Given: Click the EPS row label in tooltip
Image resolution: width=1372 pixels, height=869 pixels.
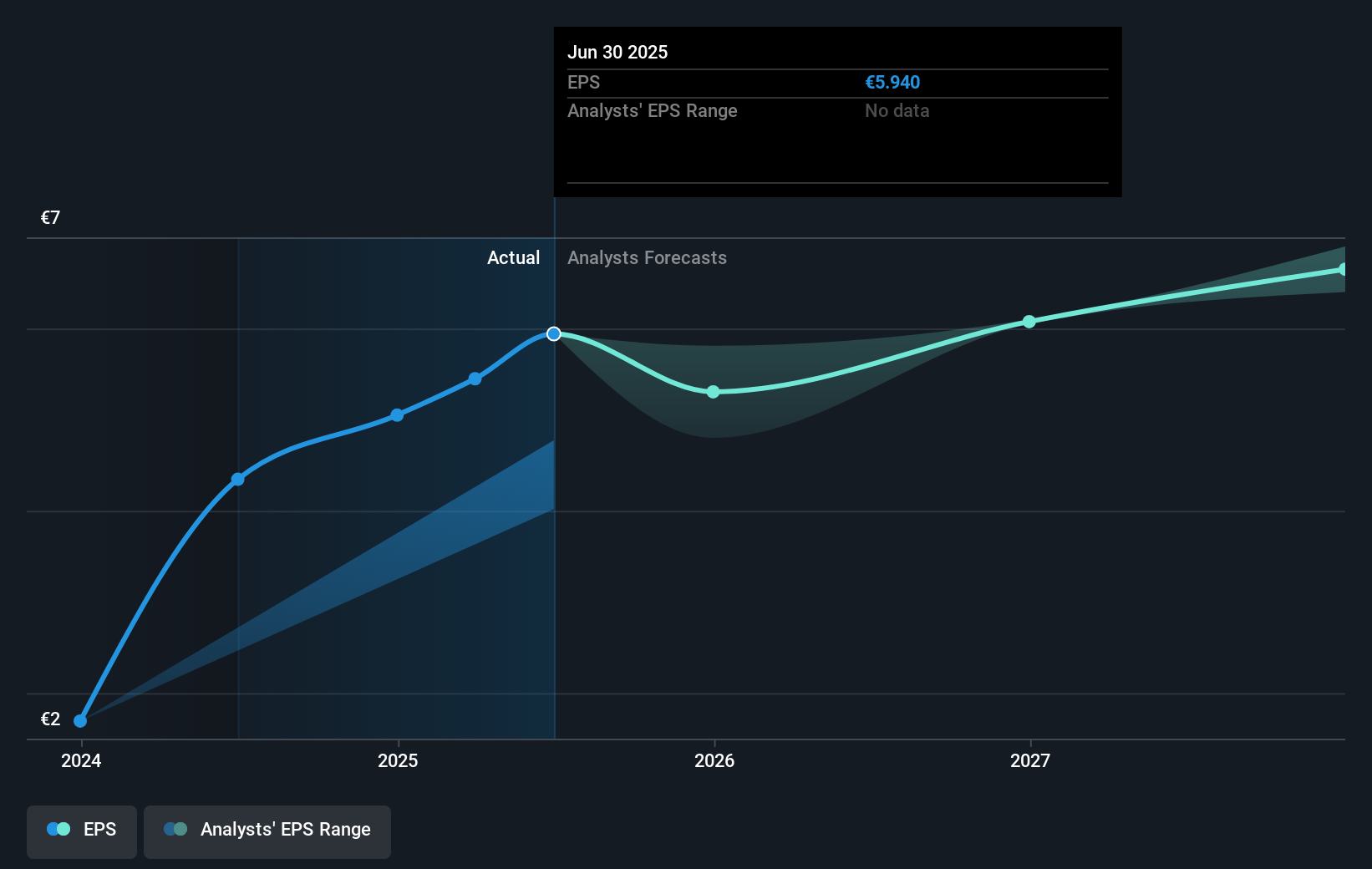Looking at the screenshot, I should click(x=583, y=82).
